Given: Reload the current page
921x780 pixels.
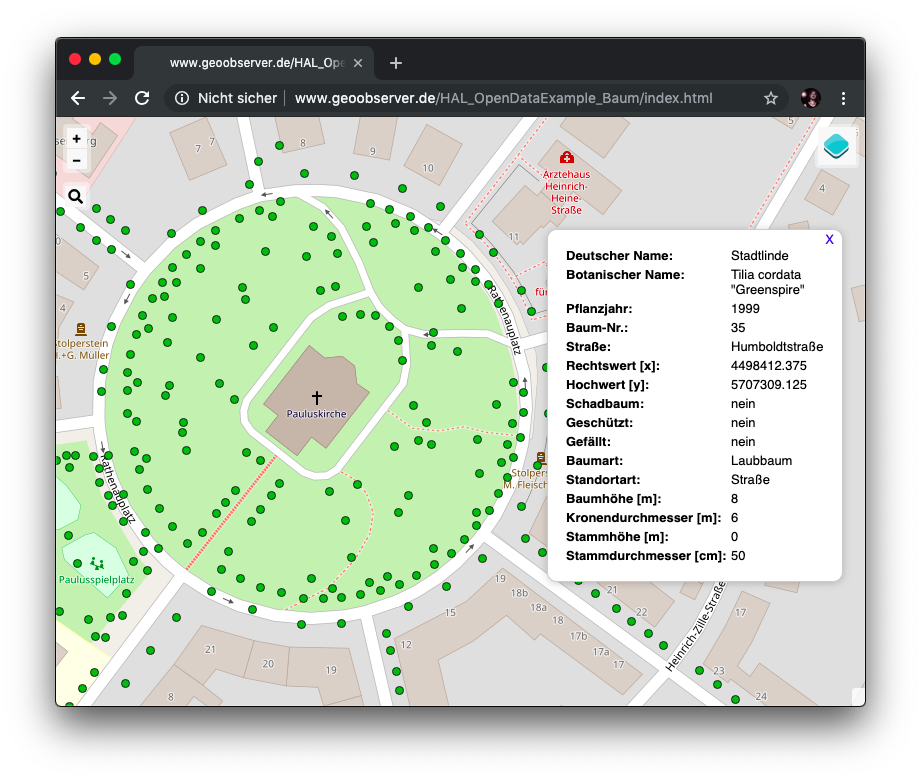Looking at the screenshot, I should pos(142,98).
